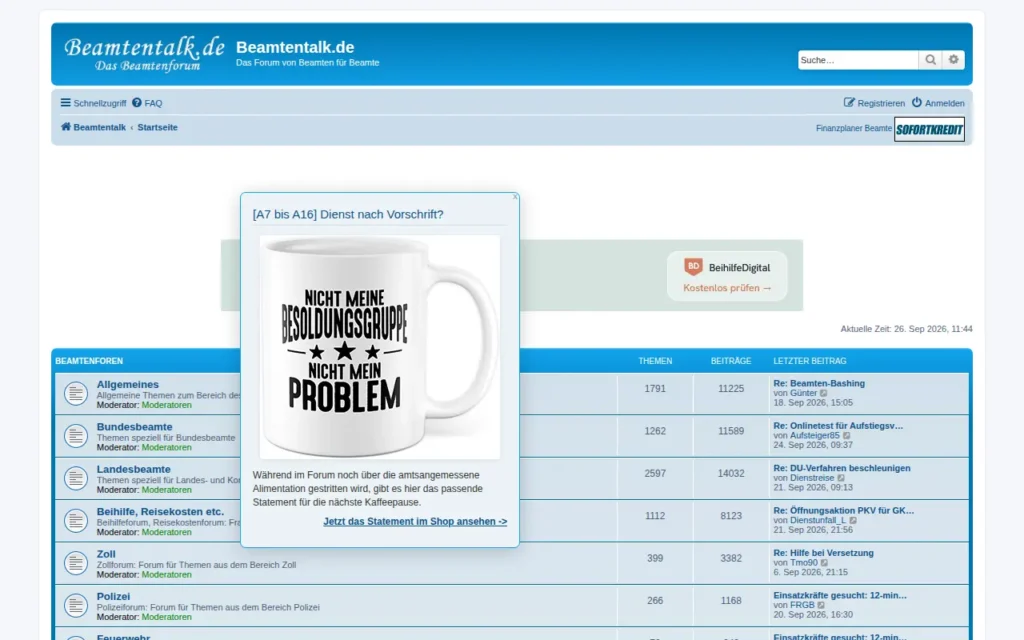Open user profile Dienstreise
1024x640 pixels.
(x=812, y=478)
